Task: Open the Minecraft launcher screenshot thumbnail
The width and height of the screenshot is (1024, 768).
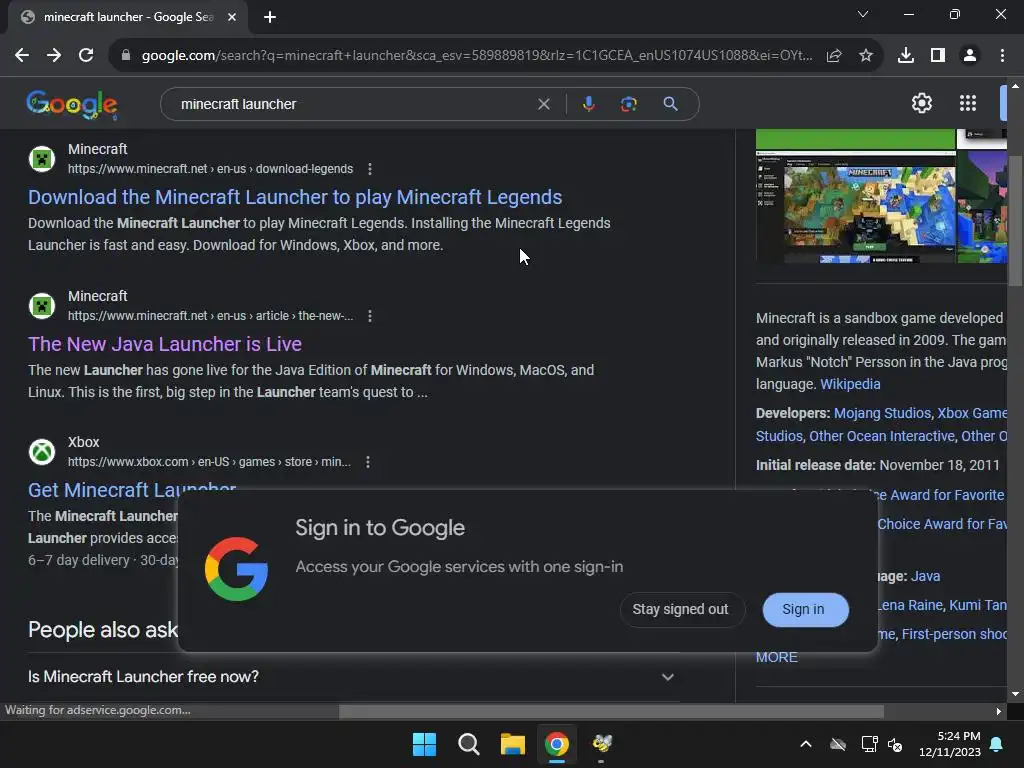Action: (x=856, y=207)
